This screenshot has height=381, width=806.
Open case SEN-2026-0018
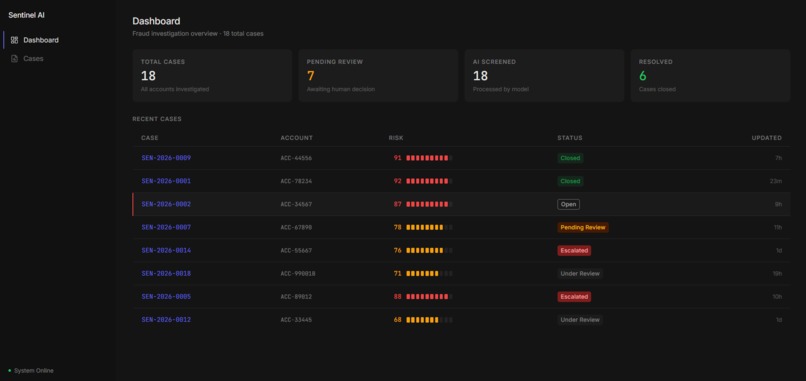pyautogui.click(x=166, y=274)
